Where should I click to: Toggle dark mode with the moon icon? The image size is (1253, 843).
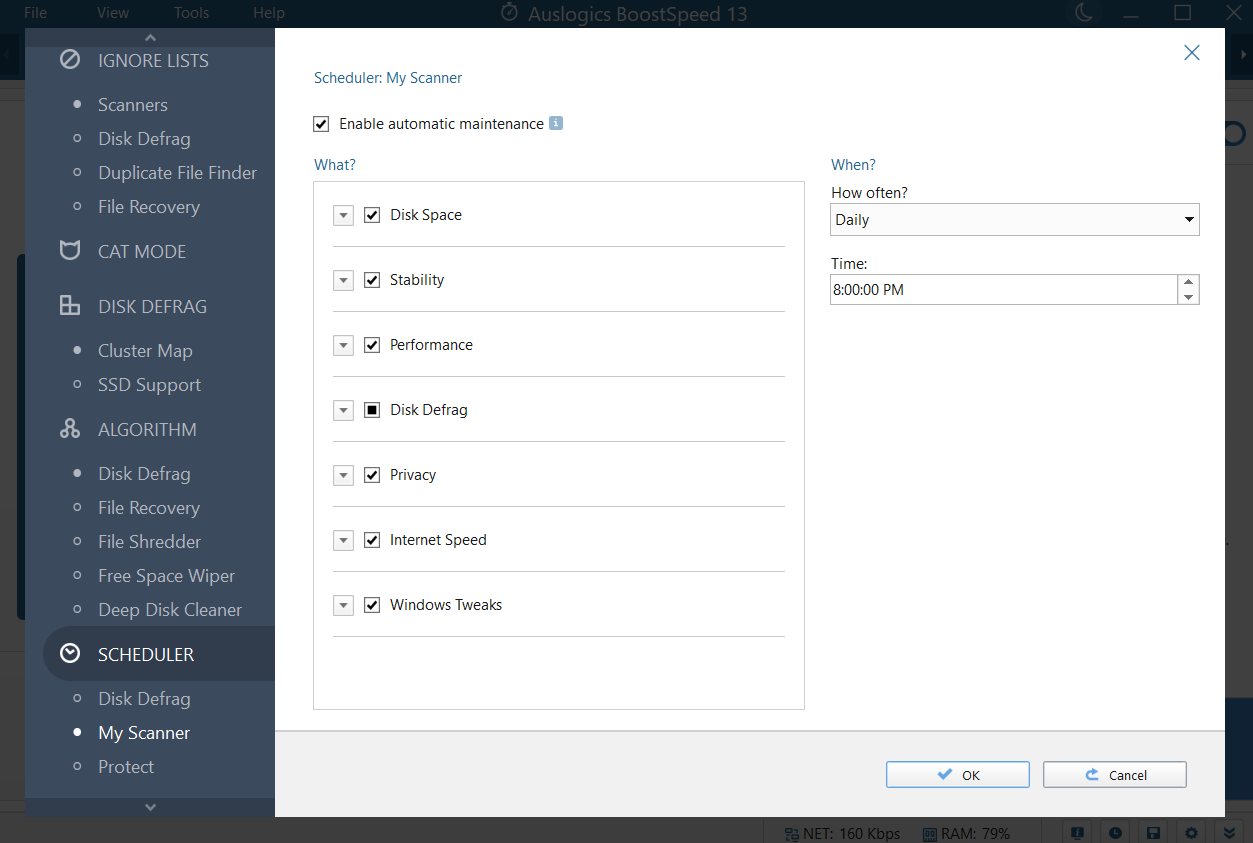pos(1084,13)
